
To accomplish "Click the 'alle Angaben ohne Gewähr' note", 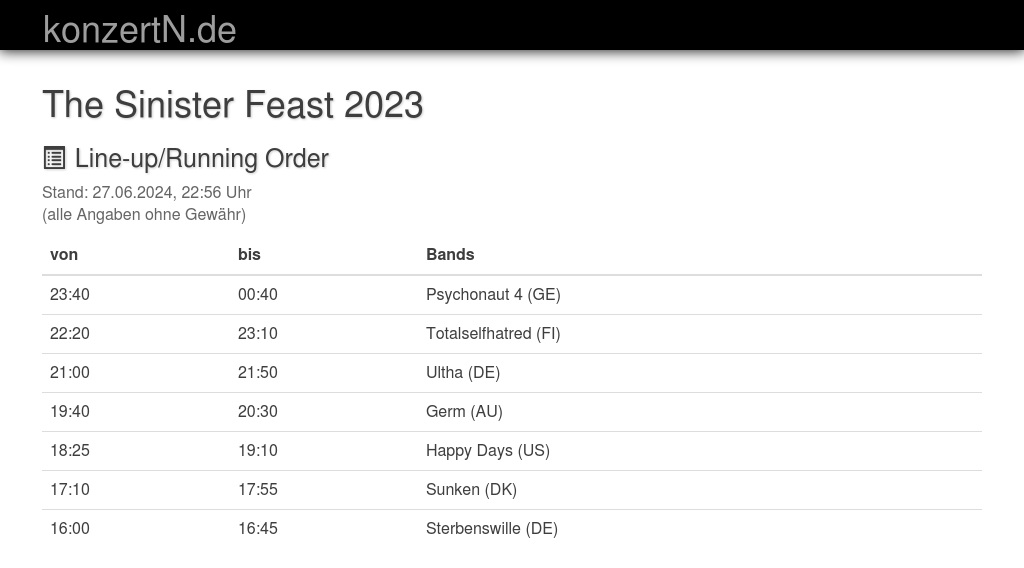I will coord(144,214).
